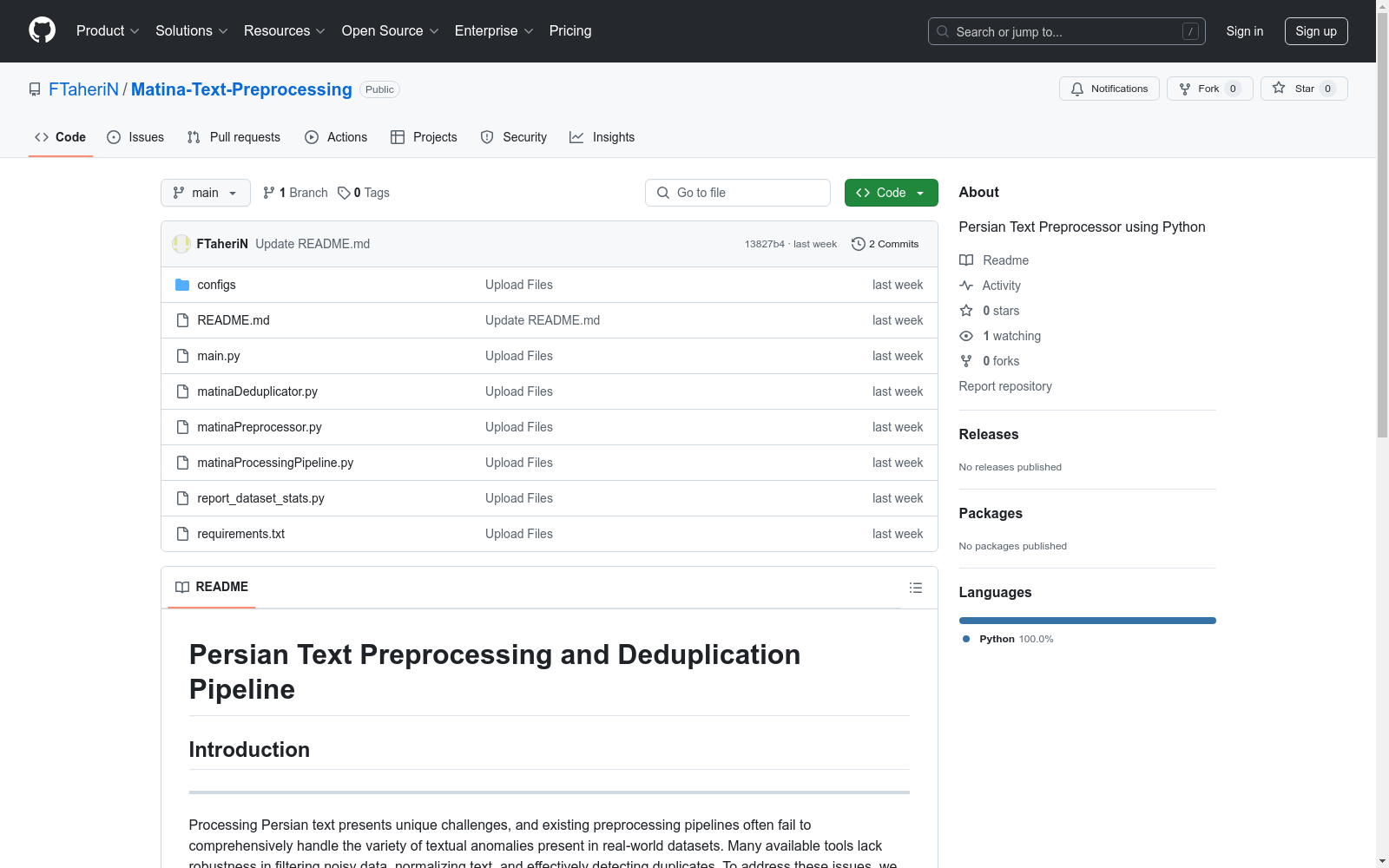Click the Python language color dot

[966, 639]
